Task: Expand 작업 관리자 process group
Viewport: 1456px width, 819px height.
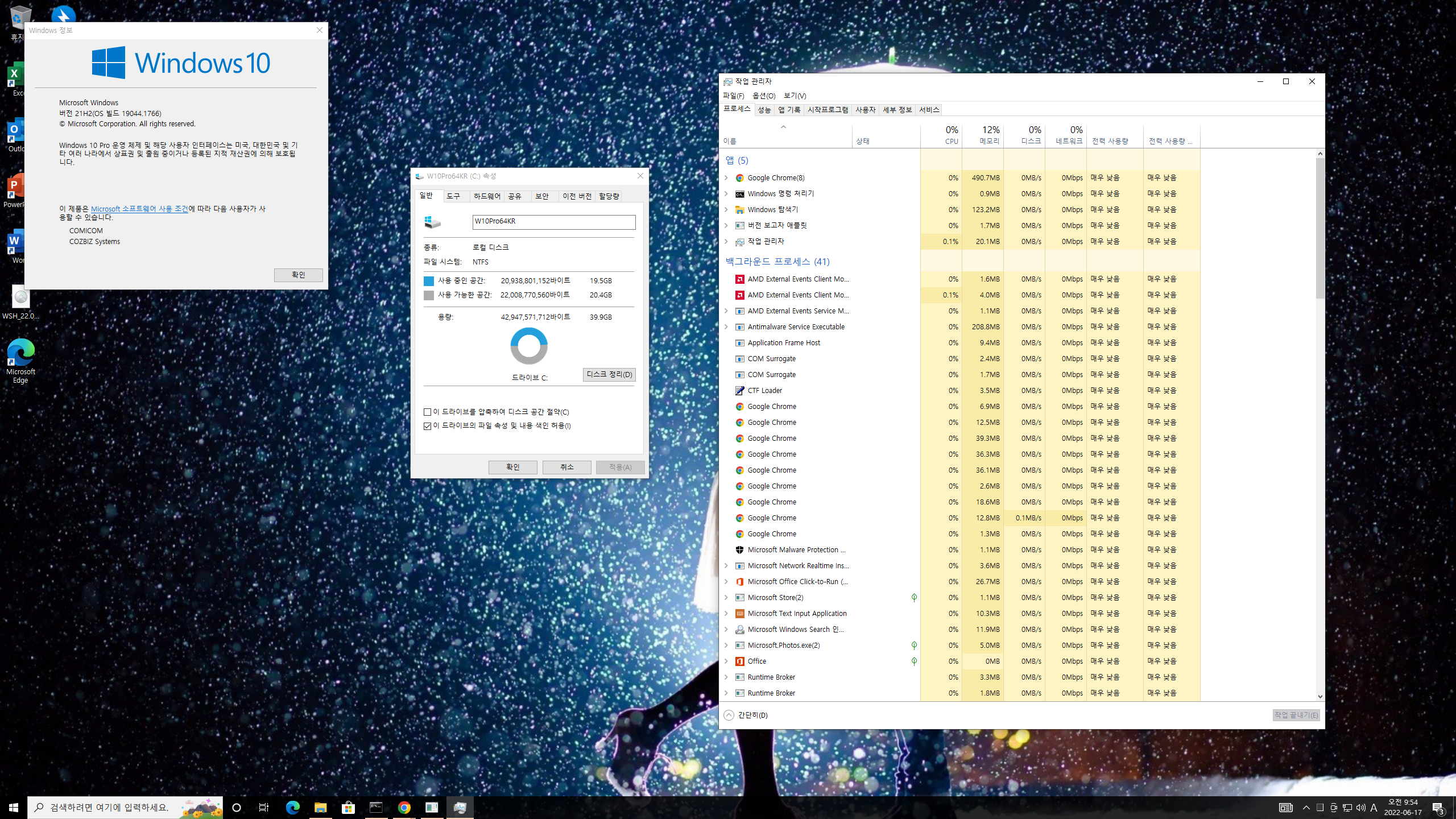Action: (726, 242)
